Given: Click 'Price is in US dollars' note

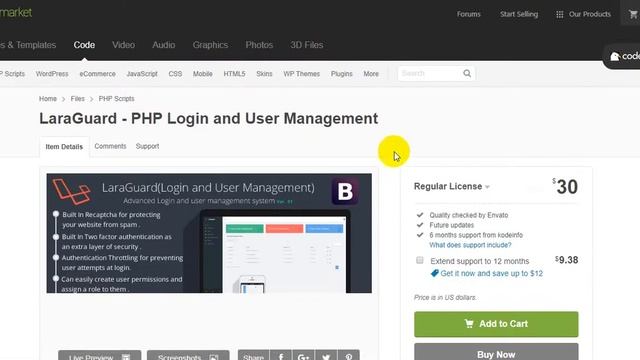Looking at the screenshot, I should (445, 298).
